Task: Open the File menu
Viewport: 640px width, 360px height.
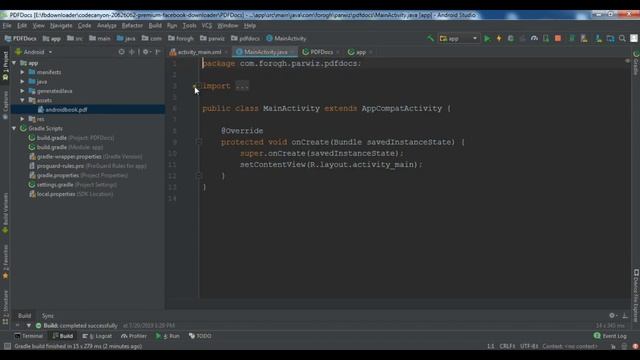Action: click(x=7, y=25)
